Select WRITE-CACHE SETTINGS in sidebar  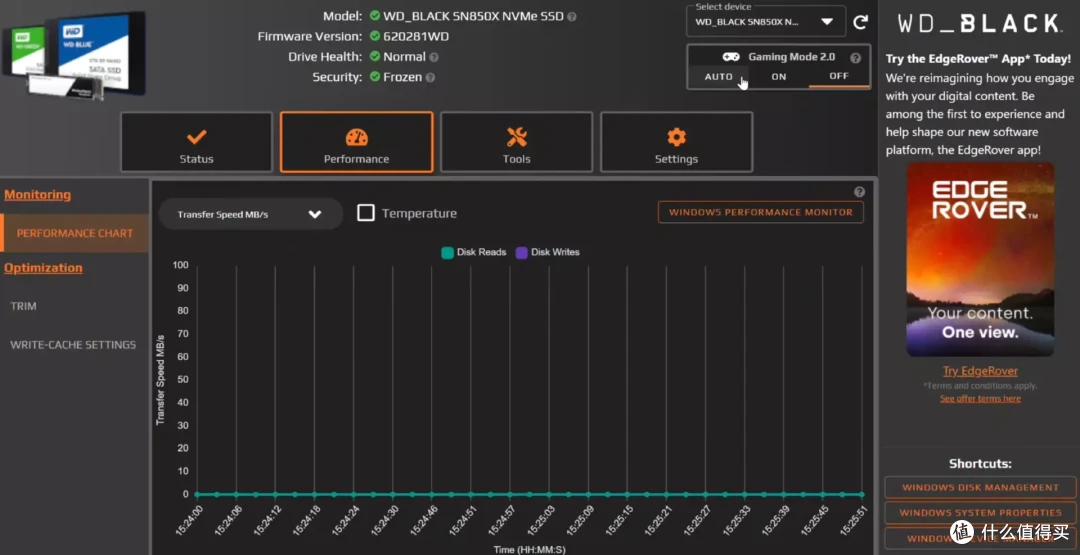74,345
